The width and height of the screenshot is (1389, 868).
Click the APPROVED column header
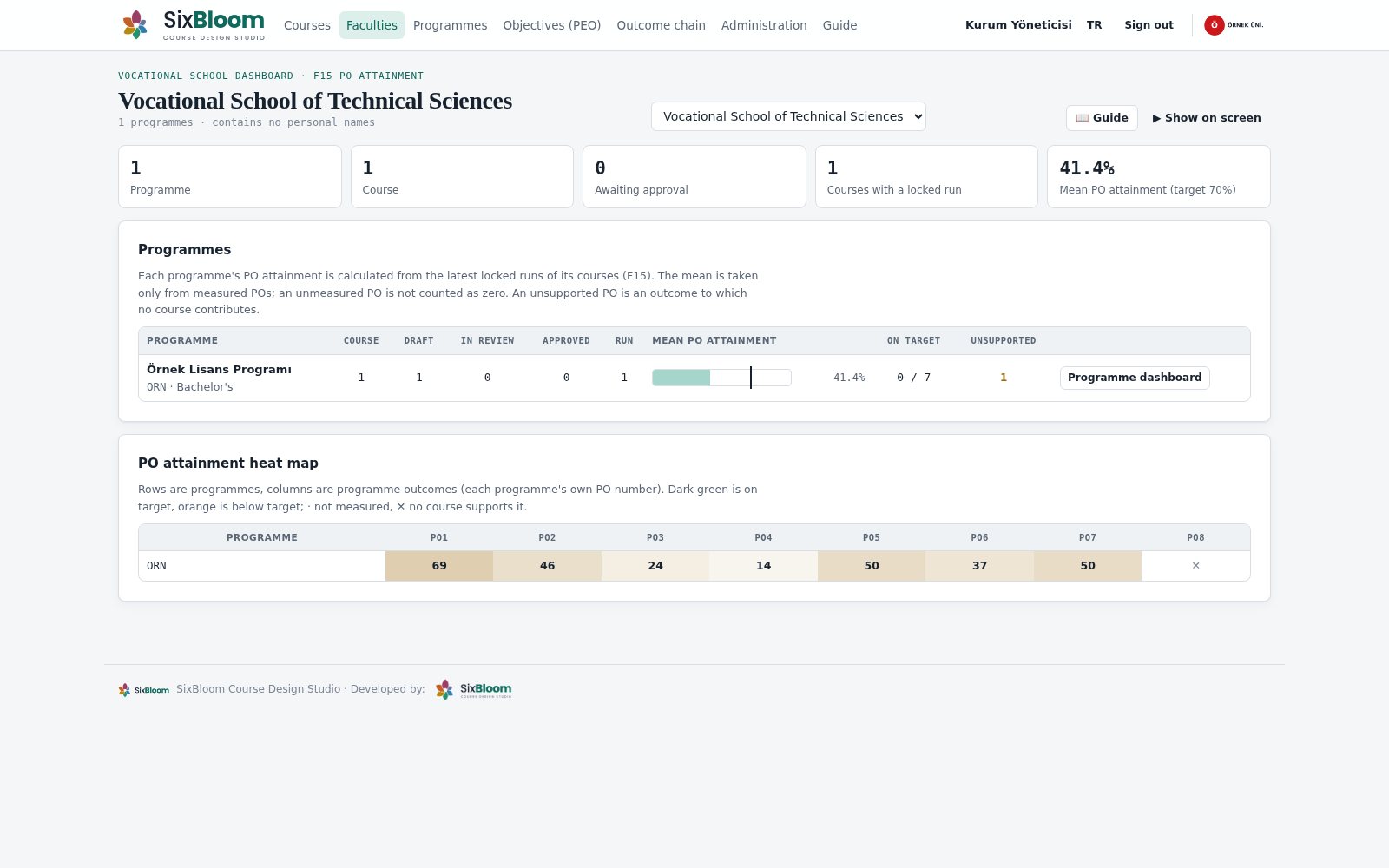(x=566, y=341)
